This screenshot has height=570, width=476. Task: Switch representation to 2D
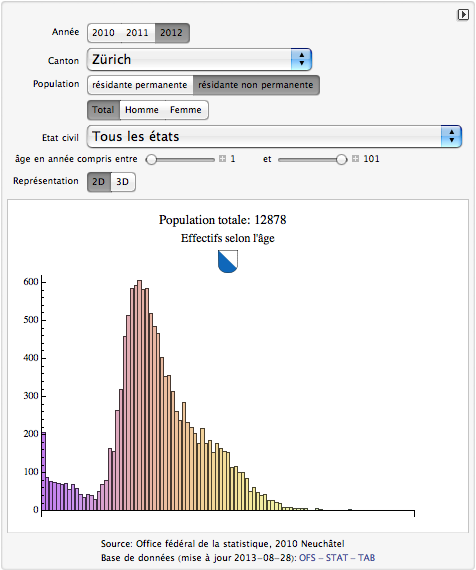click(99, 182)
